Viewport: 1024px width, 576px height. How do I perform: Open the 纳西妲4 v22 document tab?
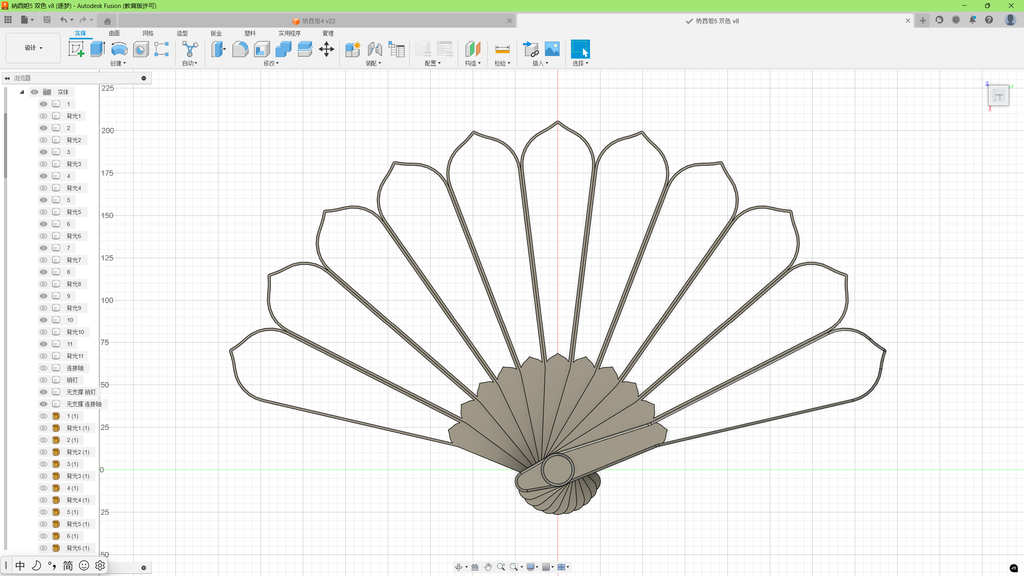tap(318, 21)
